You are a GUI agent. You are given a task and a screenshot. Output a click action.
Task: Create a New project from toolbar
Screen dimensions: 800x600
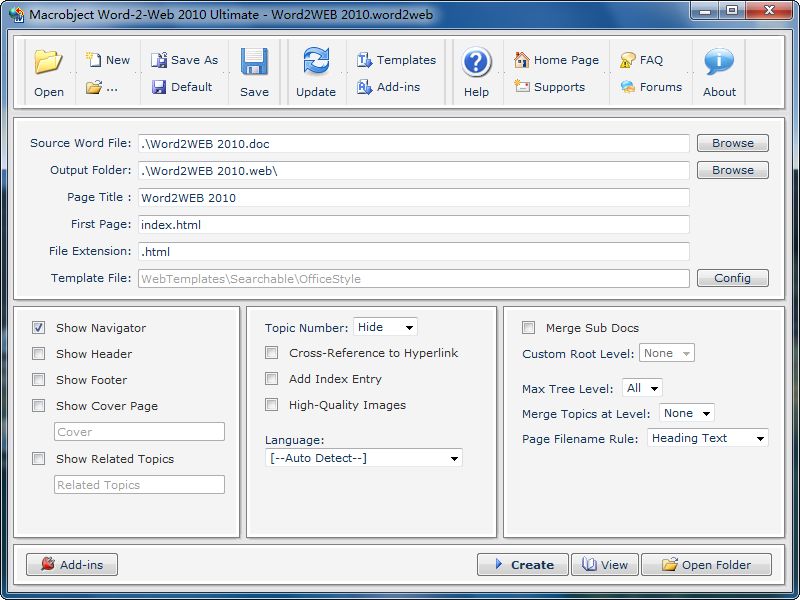pyautogui.click(x=108, y=60)
